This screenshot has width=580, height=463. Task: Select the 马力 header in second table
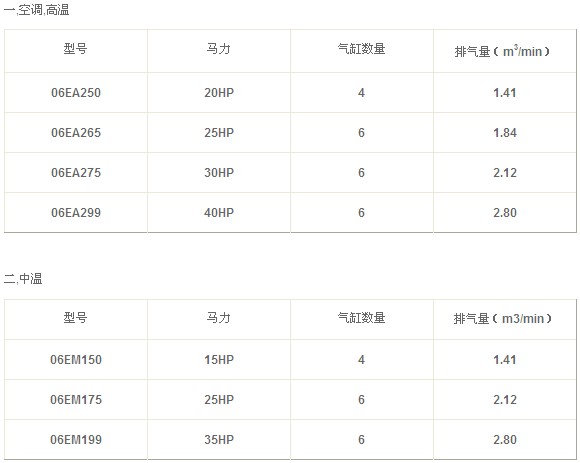coord(219,318)
